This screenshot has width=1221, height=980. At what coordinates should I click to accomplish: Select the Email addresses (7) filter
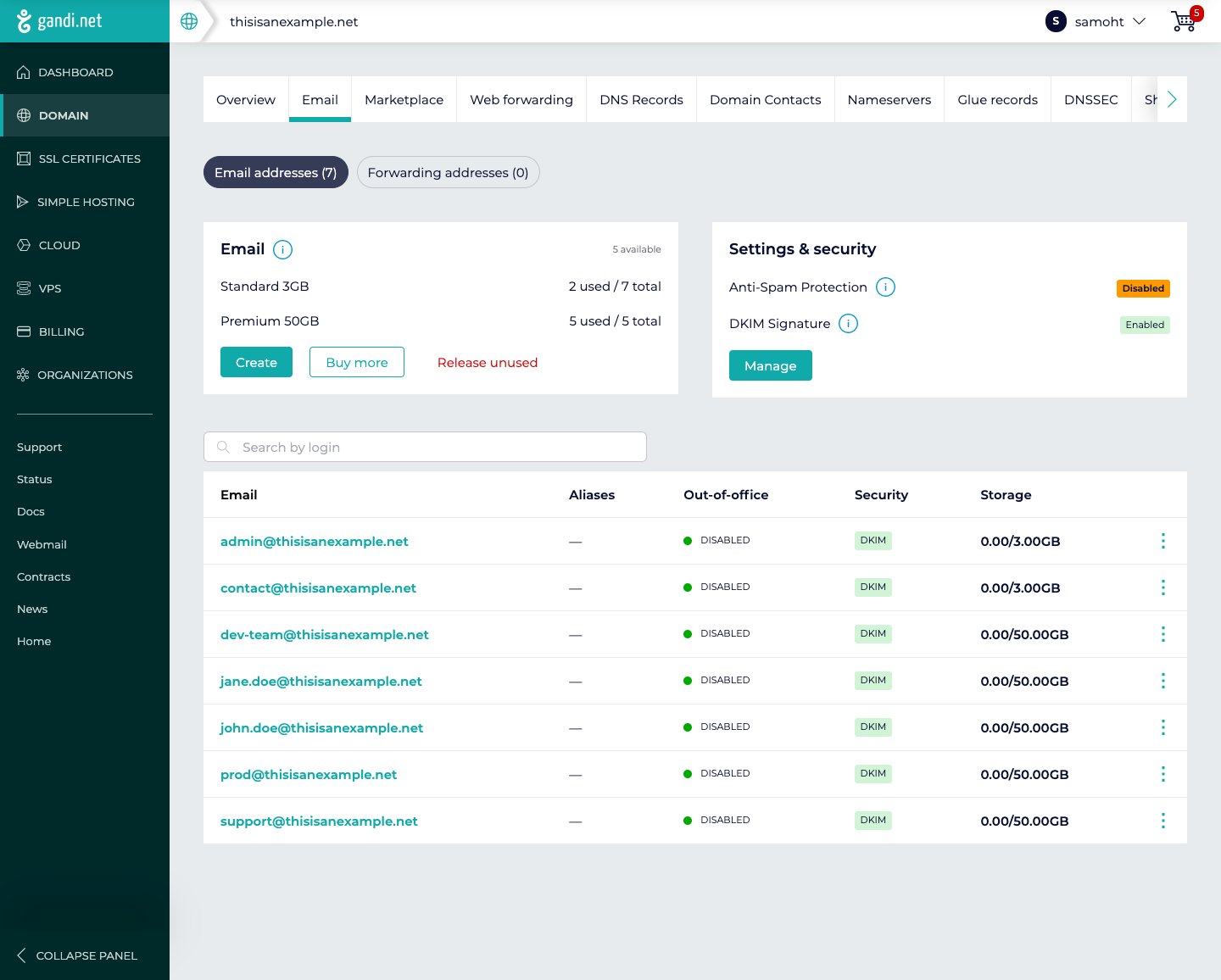coord(276,172)
